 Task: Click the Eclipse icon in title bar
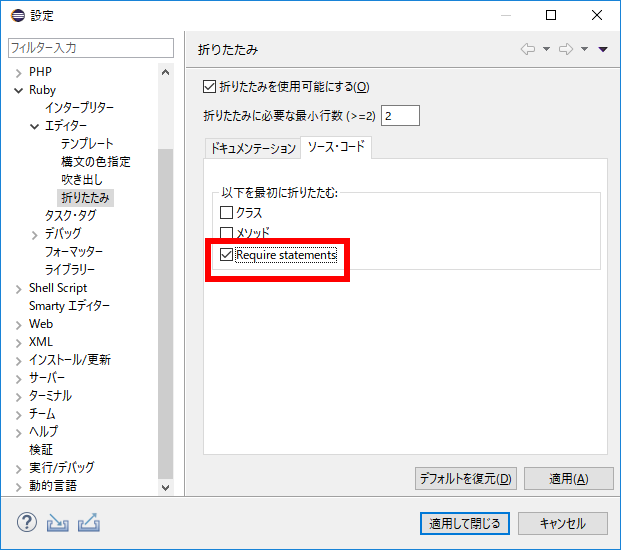coord(18,15)
